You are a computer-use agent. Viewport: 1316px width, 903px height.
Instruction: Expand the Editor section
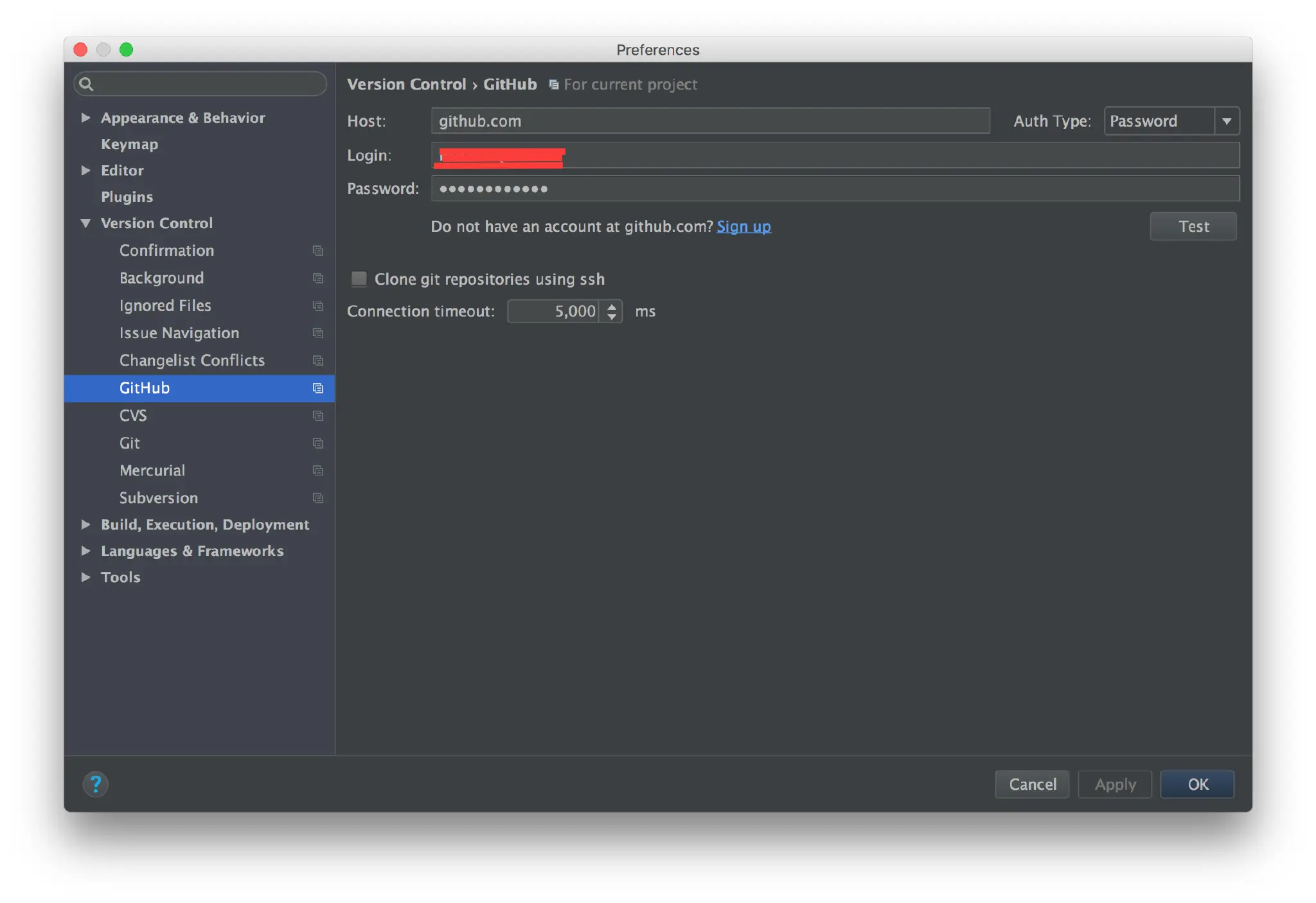85,170
